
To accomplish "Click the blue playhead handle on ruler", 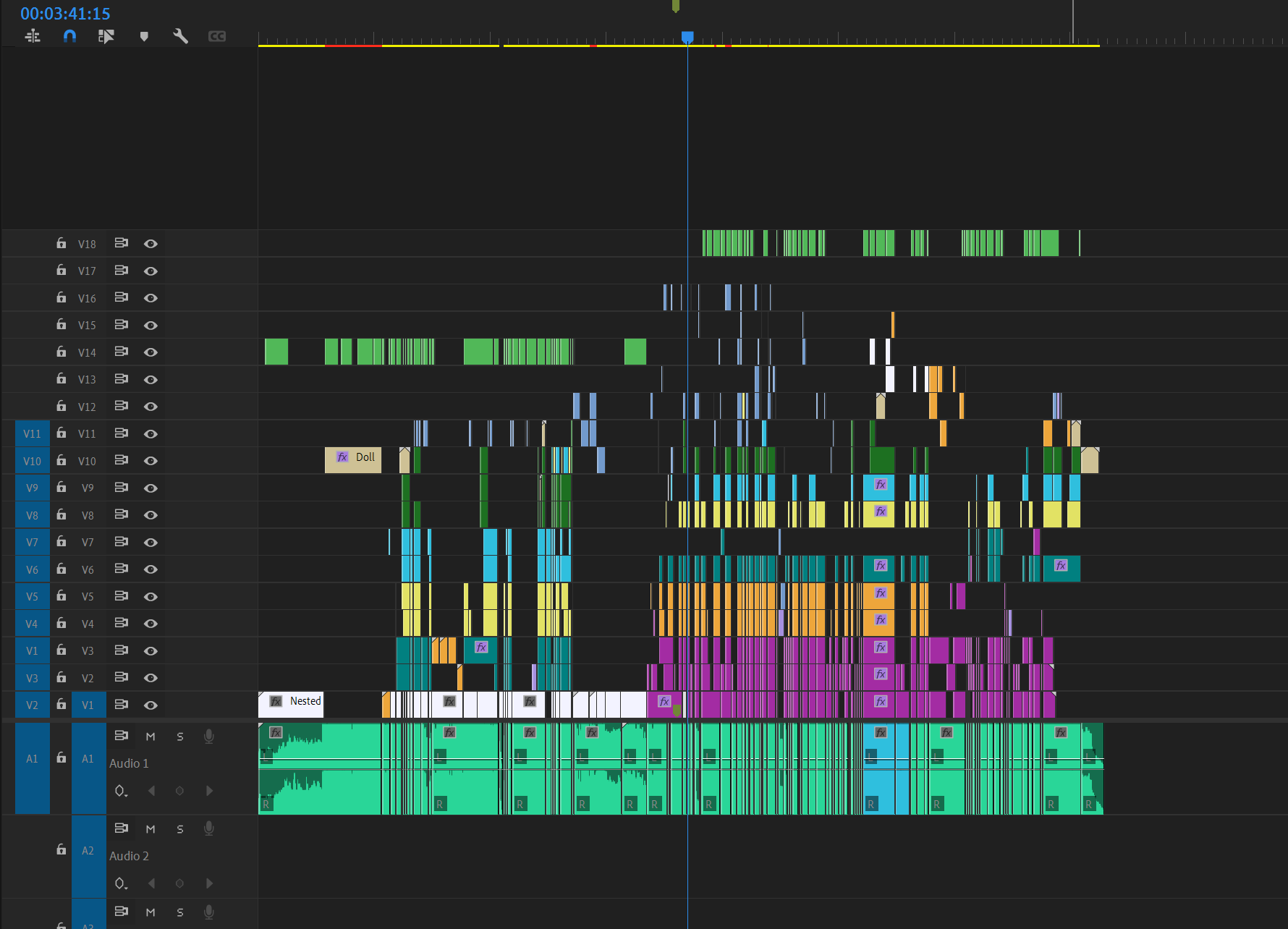I will click(x=687, y=37).
